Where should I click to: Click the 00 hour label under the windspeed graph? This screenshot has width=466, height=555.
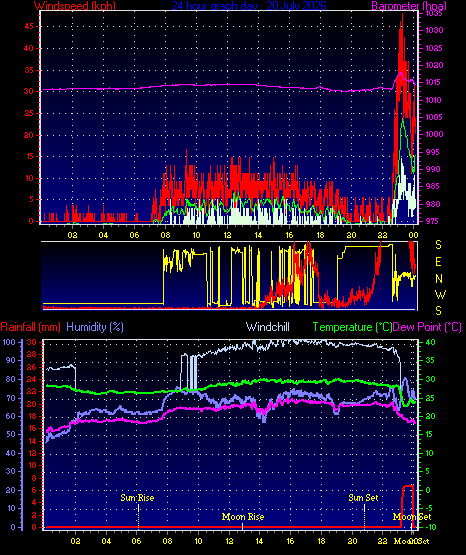tap(413, 235)
